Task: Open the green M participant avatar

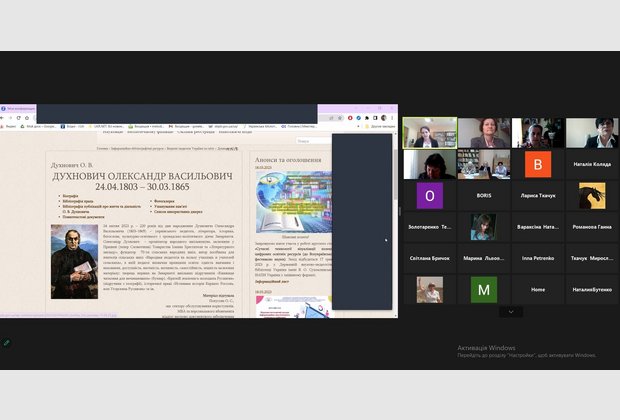Action: (485, 290)
